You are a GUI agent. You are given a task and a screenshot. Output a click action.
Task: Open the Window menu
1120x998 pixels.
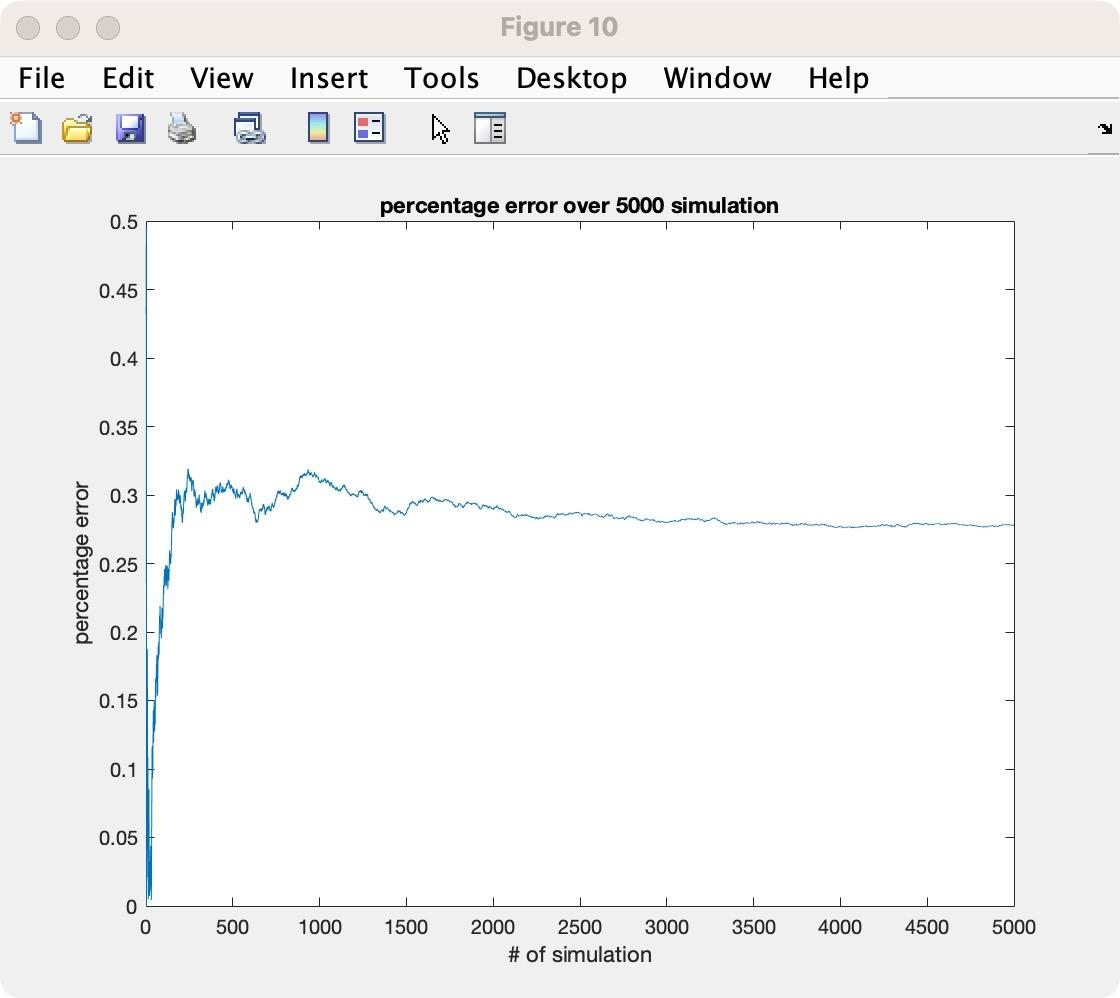717,78
